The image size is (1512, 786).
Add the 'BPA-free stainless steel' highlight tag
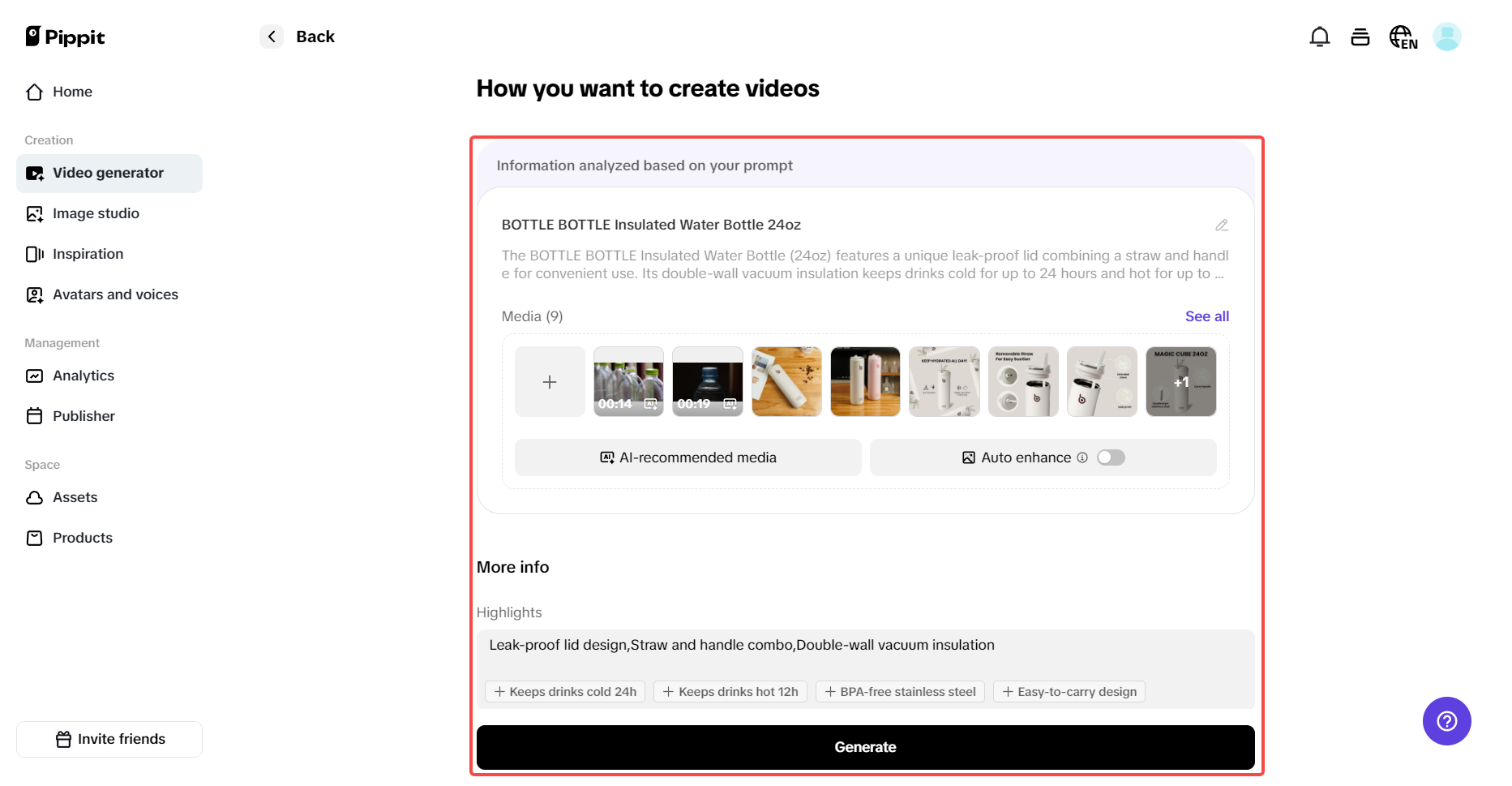point(900,692)
